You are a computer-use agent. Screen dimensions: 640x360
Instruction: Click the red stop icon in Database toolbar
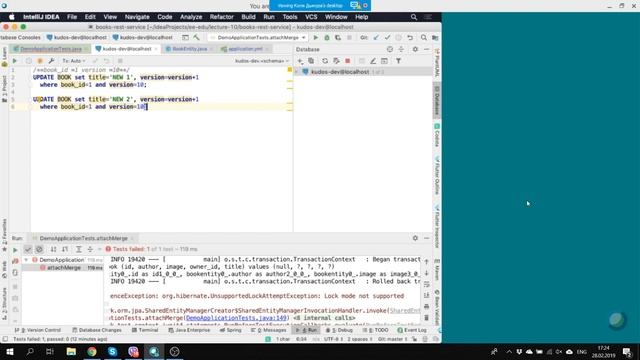tap(348, 61)
